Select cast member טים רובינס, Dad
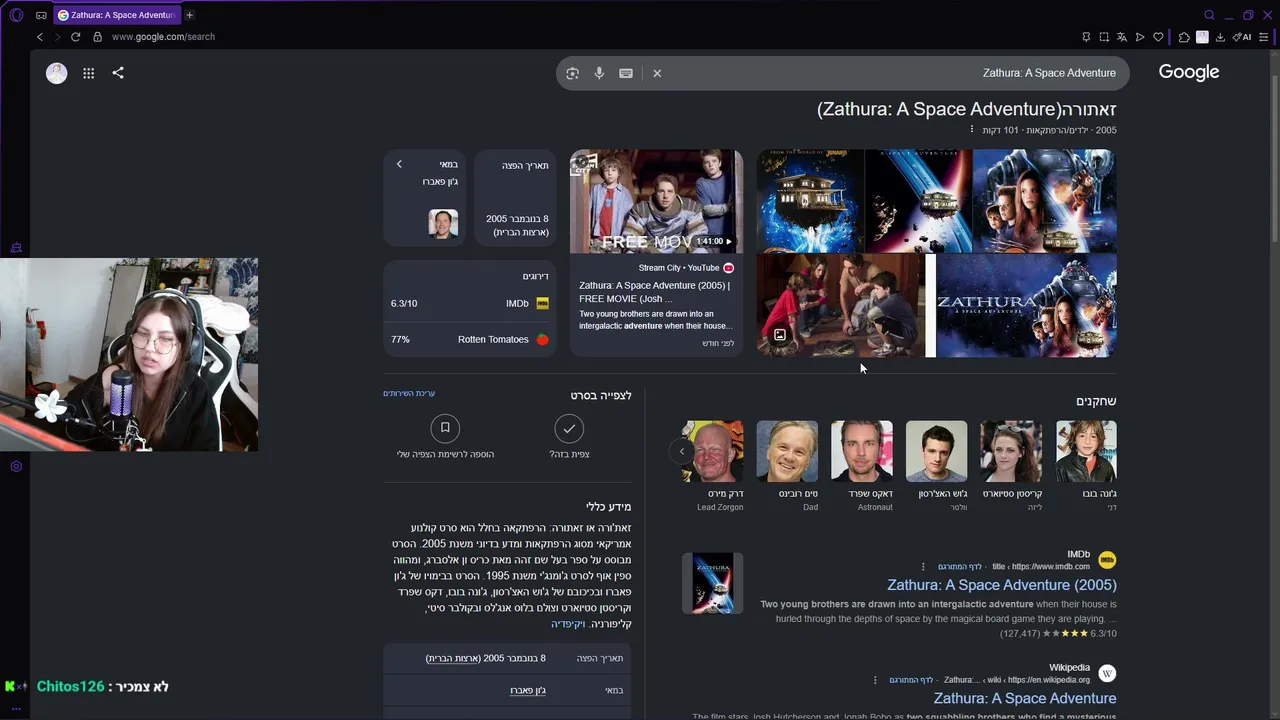This screenshot has height=720, width=1280. pyautogui.click(x=787, y=466)
